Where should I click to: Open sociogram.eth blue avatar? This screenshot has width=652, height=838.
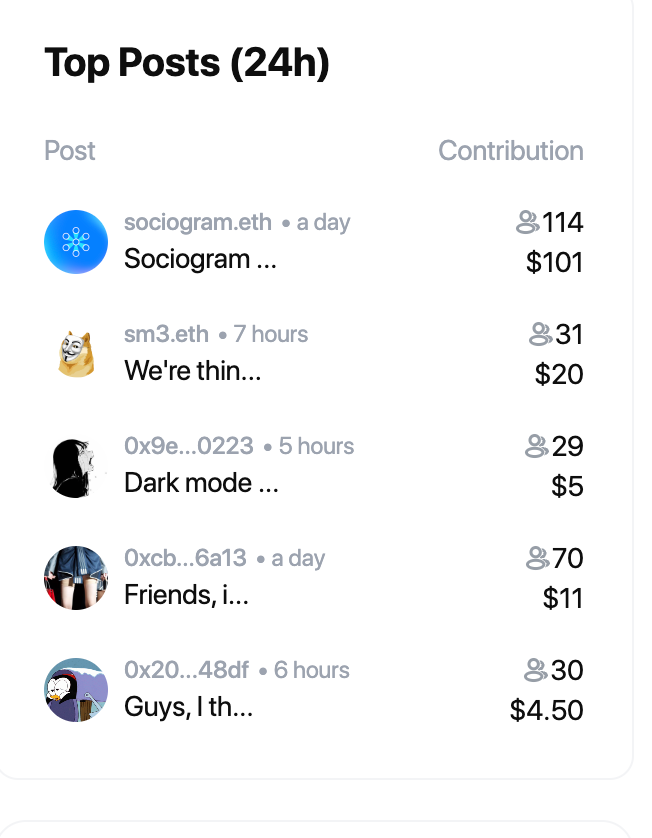[76, 242]
